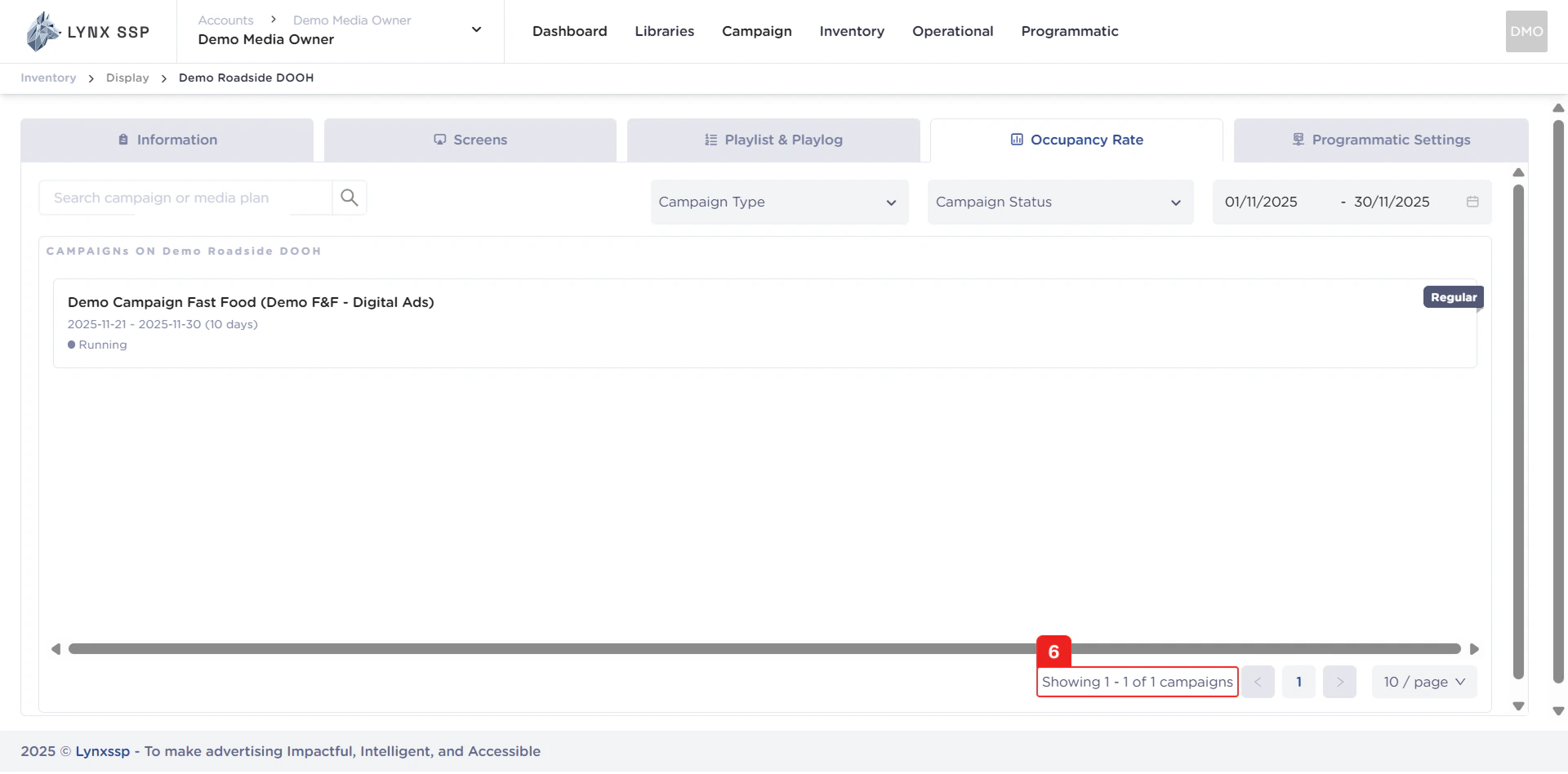Image resolution: width=1568 pixels, height=774 pixels.
Task: Click the search magnifier icon
Action: (350, 198)
